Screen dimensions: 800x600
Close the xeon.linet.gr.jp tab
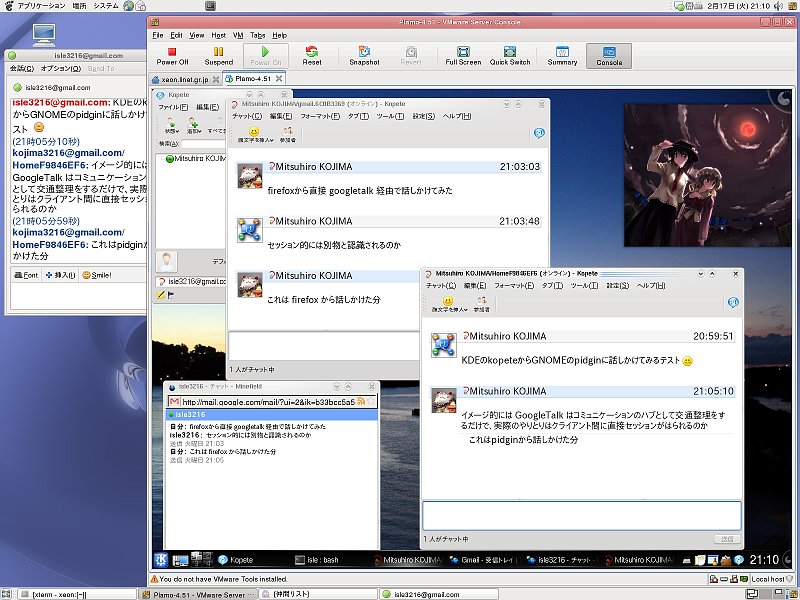(x=216, y=80)
